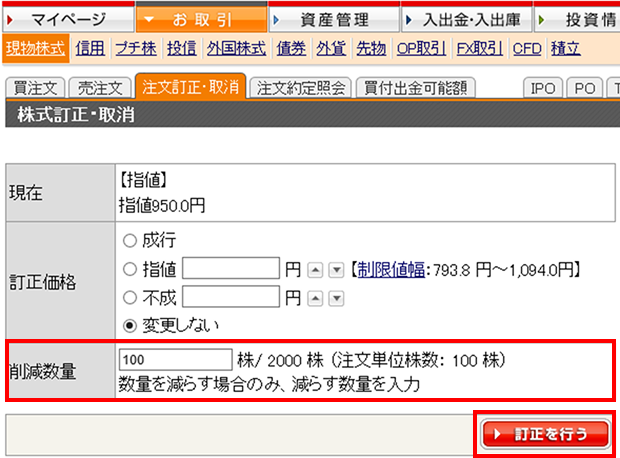Click the 指値 price input field
The height and width of the screenshot is (458, 620).
coord(231,269)
